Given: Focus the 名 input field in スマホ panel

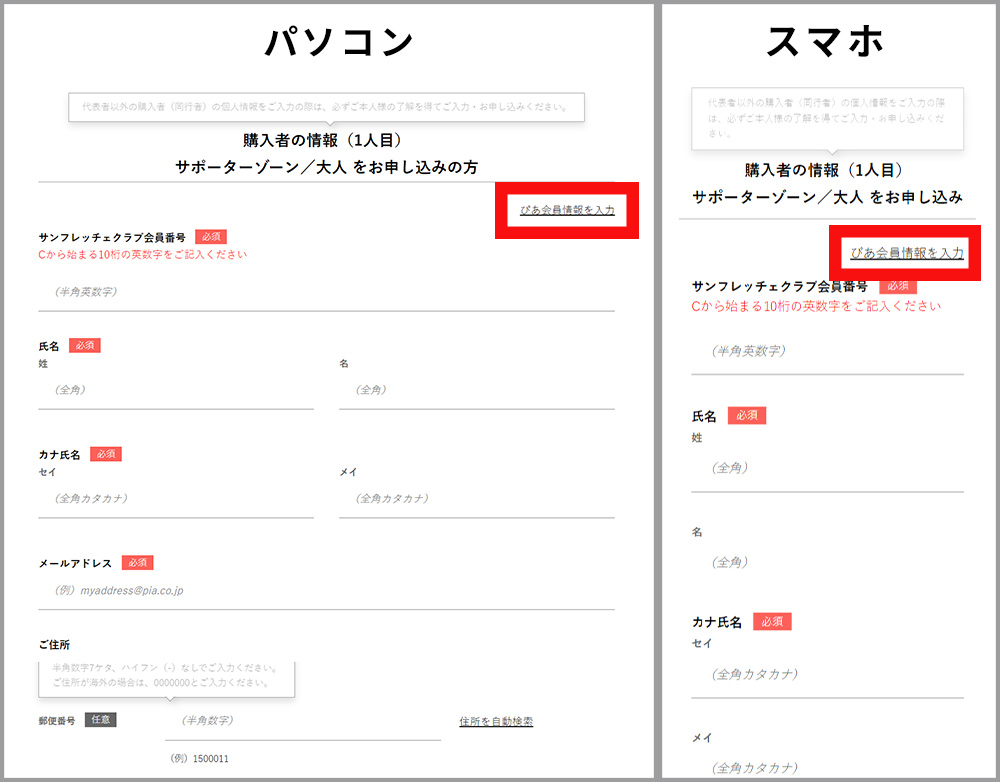Looking at the screenshot, I should 827,563.
